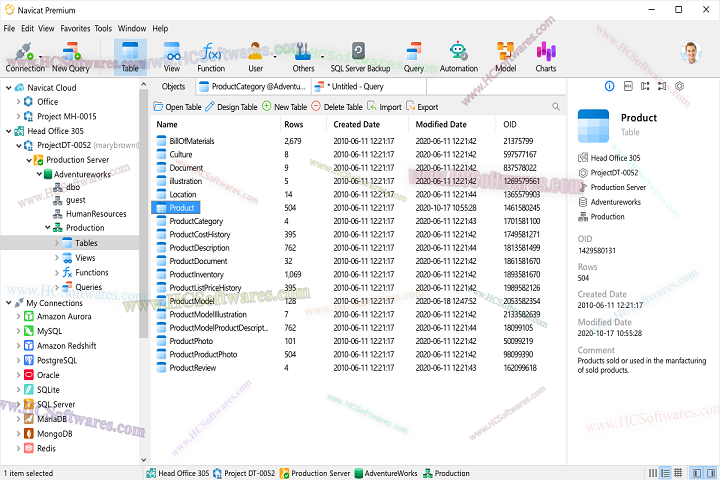The height and width of the screenshot is (480, 720).
Task: Sort by the Modified Date column header
Action: pyautogui.click(x=441, y=124)
